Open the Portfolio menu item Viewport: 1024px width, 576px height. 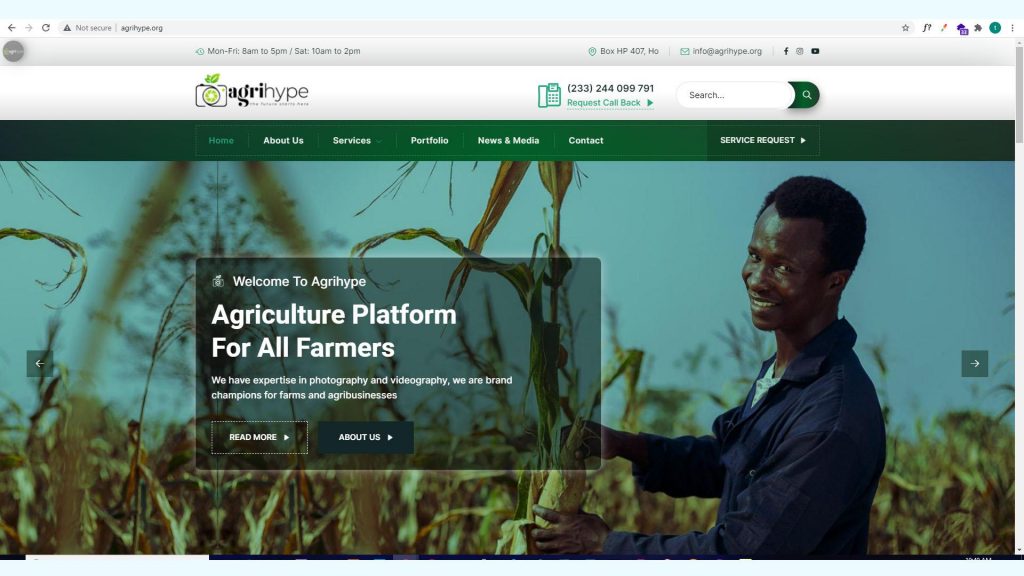[x=429, y=140]
